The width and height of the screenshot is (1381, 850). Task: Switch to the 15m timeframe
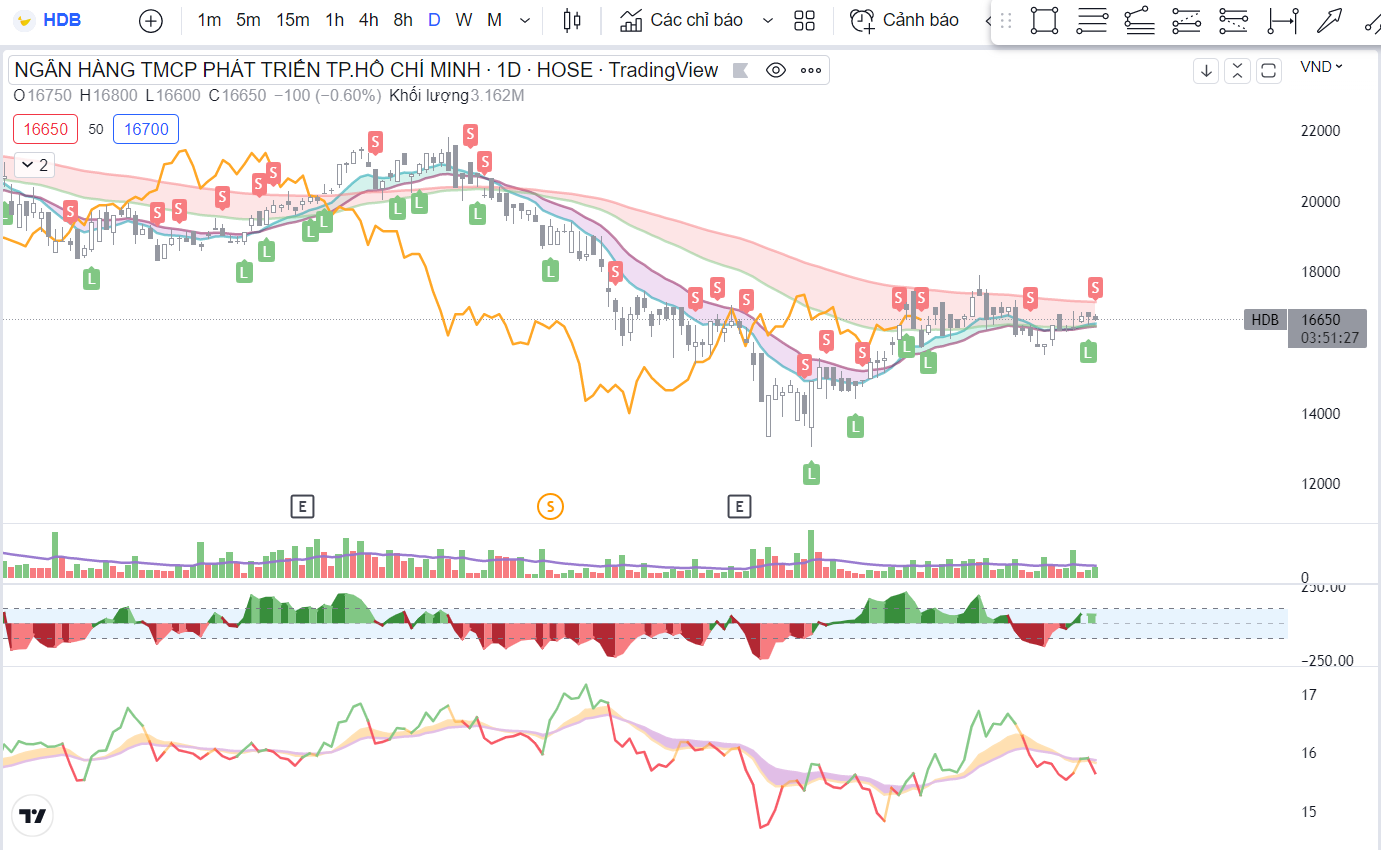coord(293,20)
